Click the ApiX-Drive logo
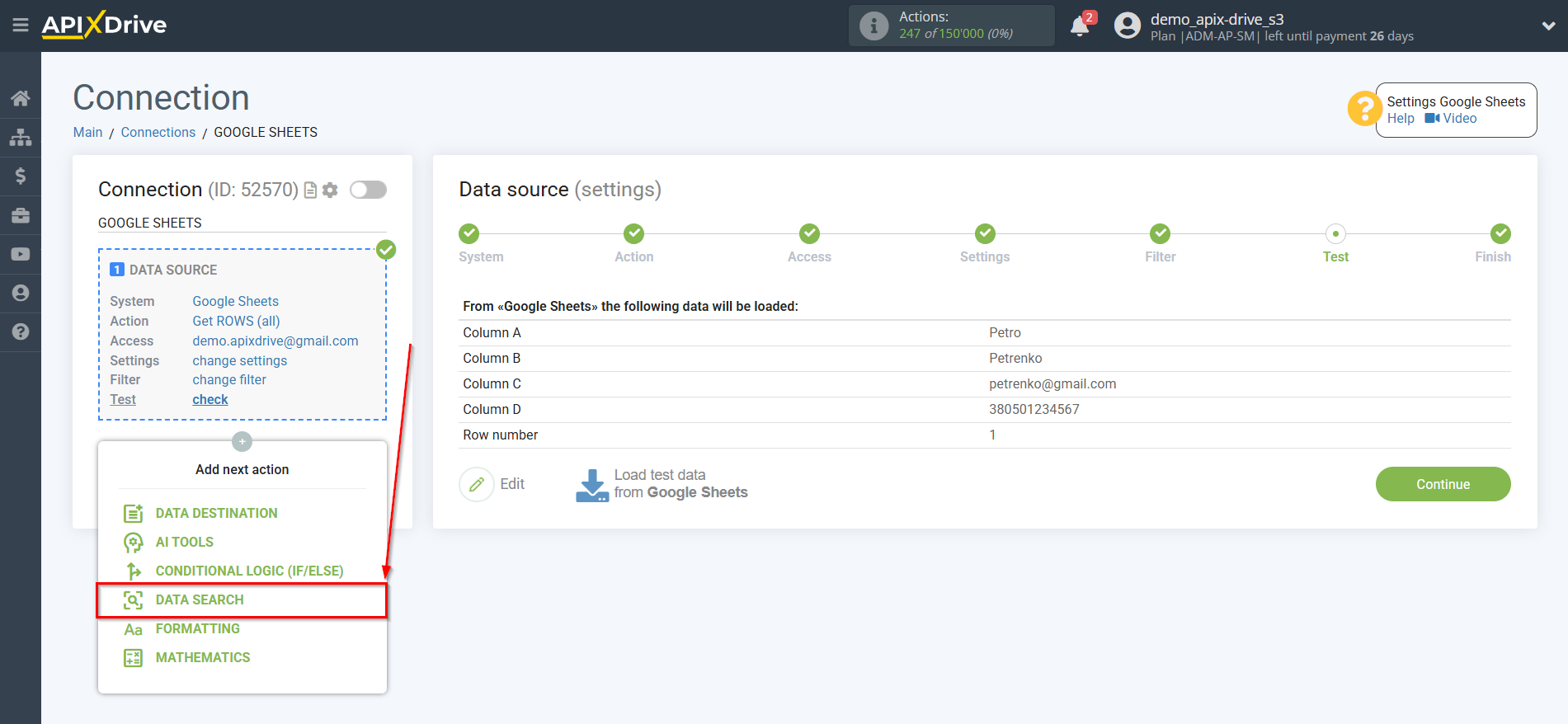 tap(104, 25)
